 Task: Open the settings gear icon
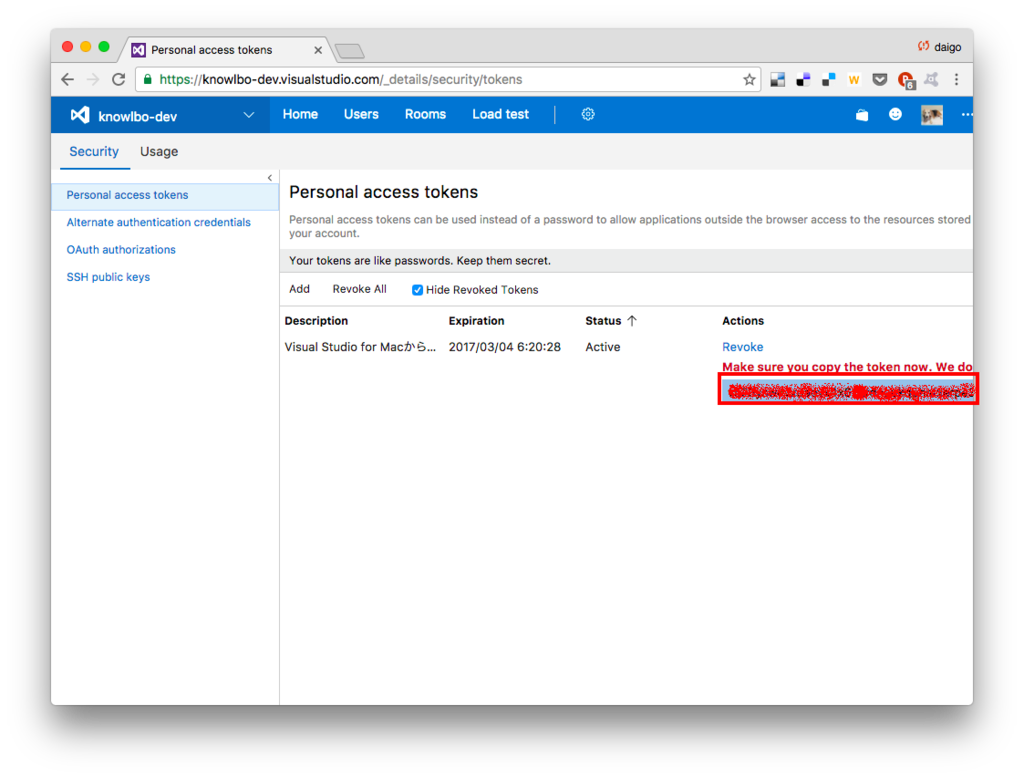[588, 114]
